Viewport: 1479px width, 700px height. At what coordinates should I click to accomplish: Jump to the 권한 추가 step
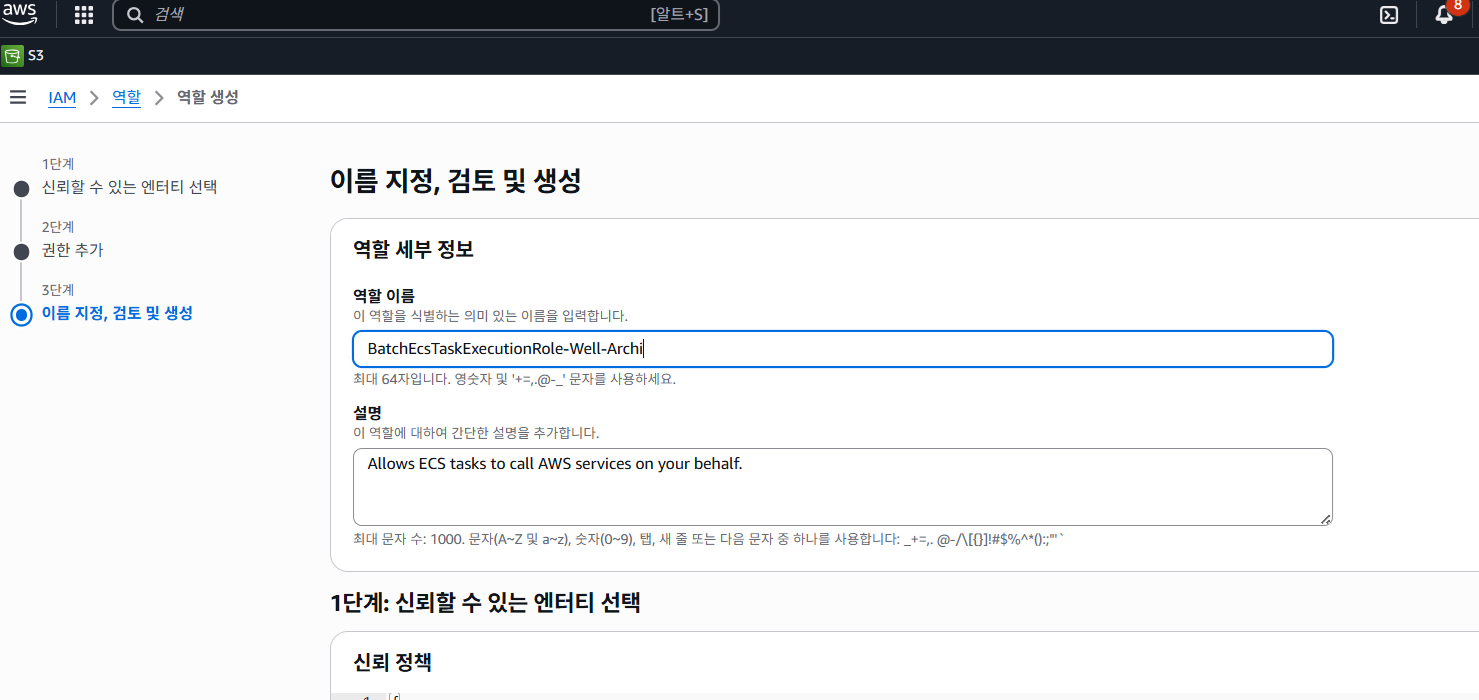[72, 250]
